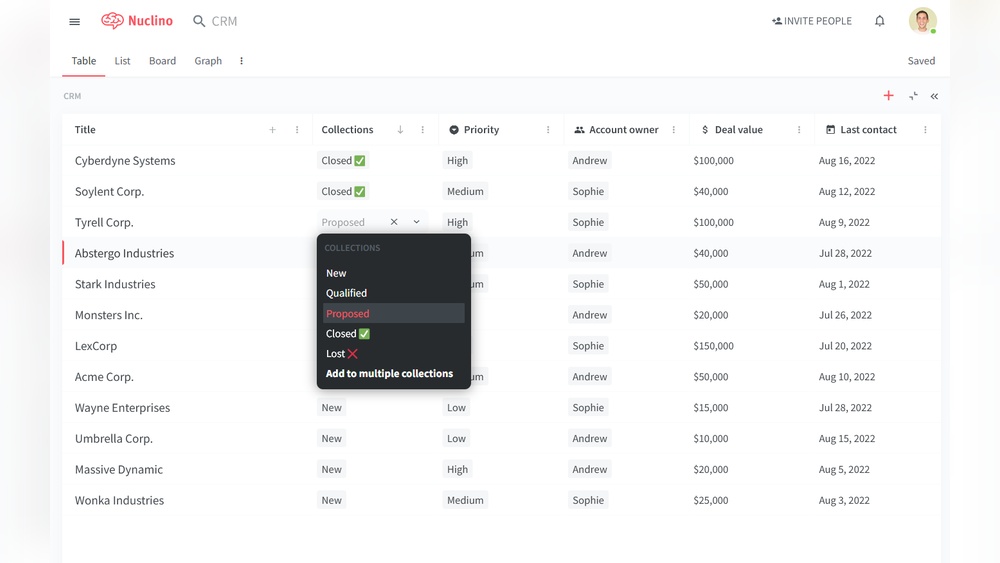Add a column with Title plus icon

point(272,130)
